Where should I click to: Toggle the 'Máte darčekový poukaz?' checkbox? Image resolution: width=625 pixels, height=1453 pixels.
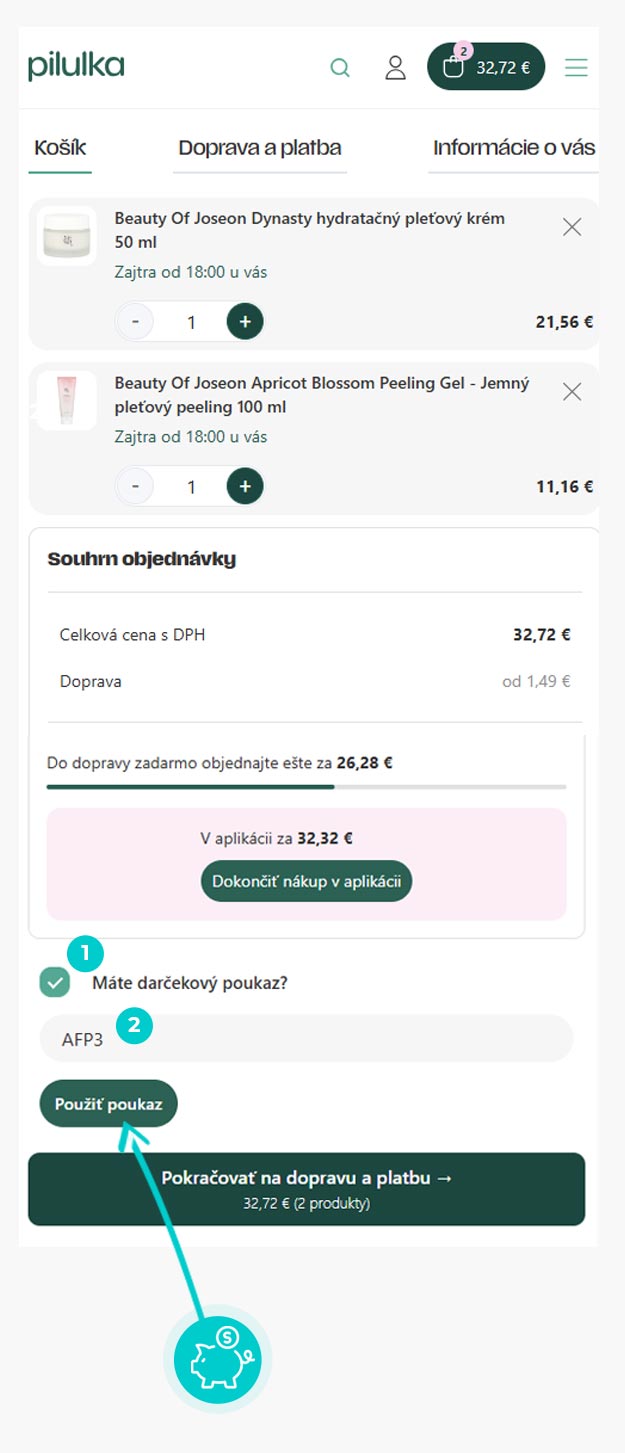tap(55, 982)
